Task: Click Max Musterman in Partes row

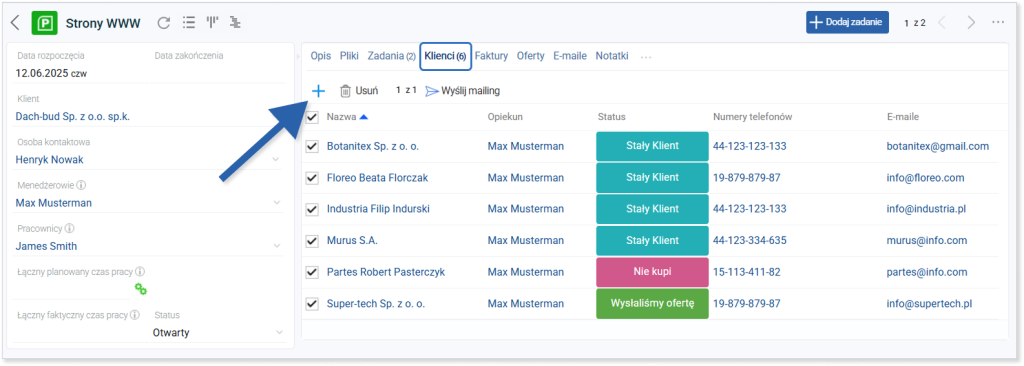Action: click(525, 272)
